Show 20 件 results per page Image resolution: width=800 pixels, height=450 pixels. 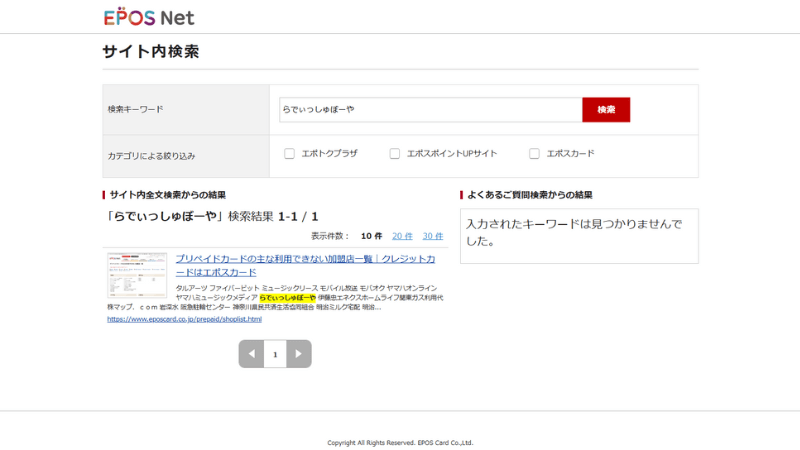[401, 236]
